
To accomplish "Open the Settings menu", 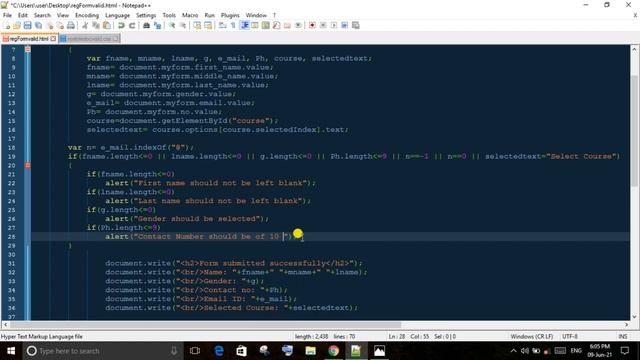I will click(146, 15).
